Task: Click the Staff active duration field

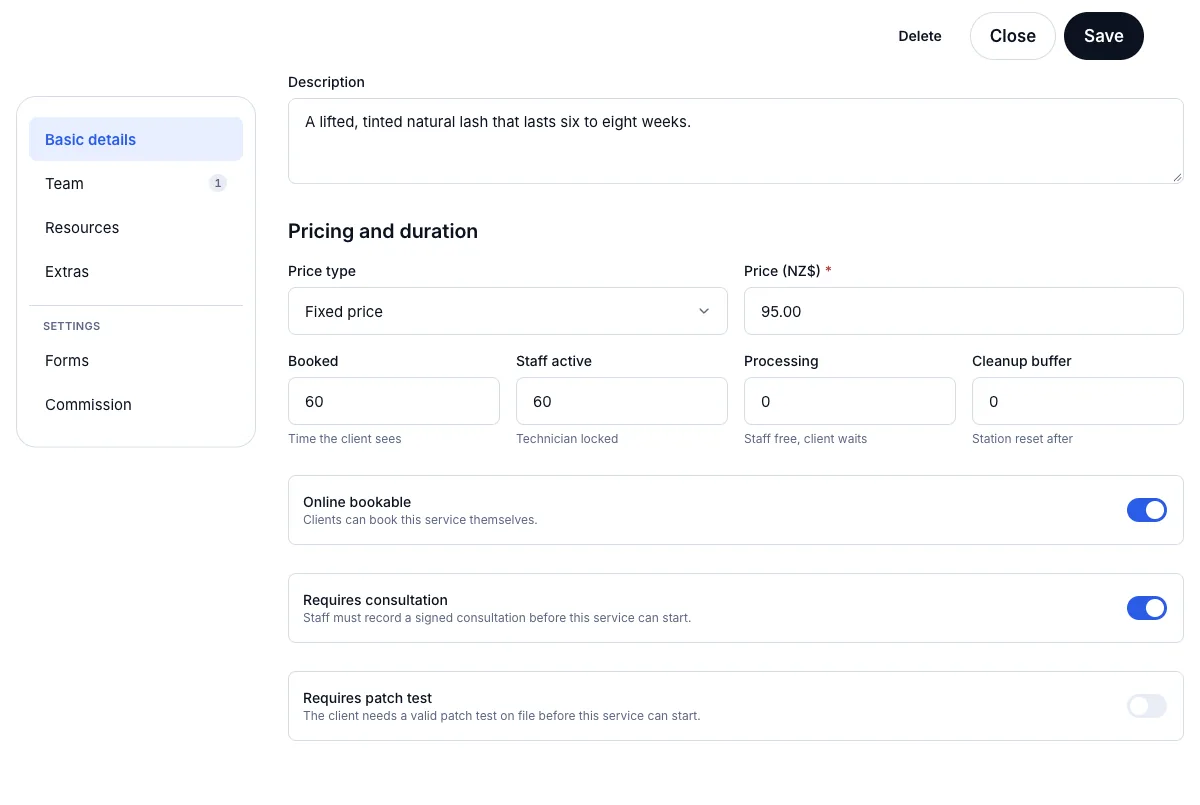Action: coord(621,401)
